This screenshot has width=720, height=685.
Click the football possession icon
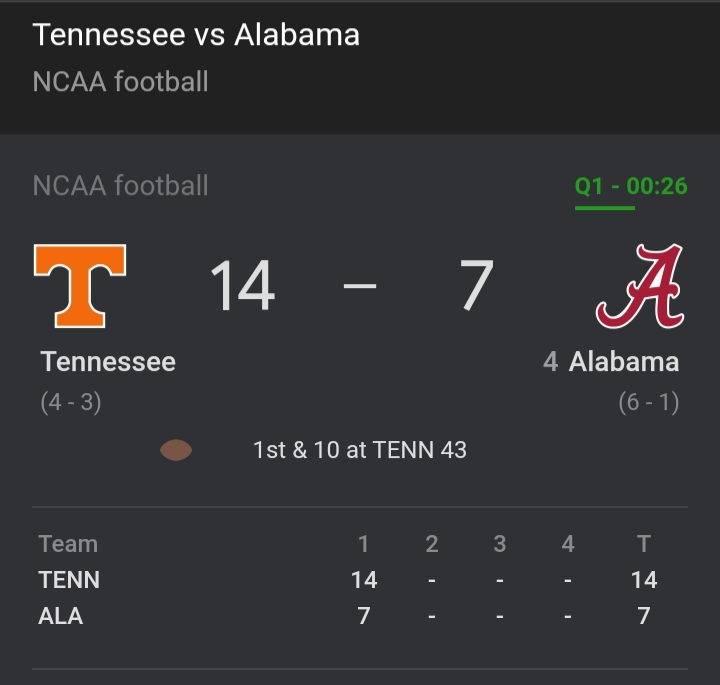click(176, 450)
